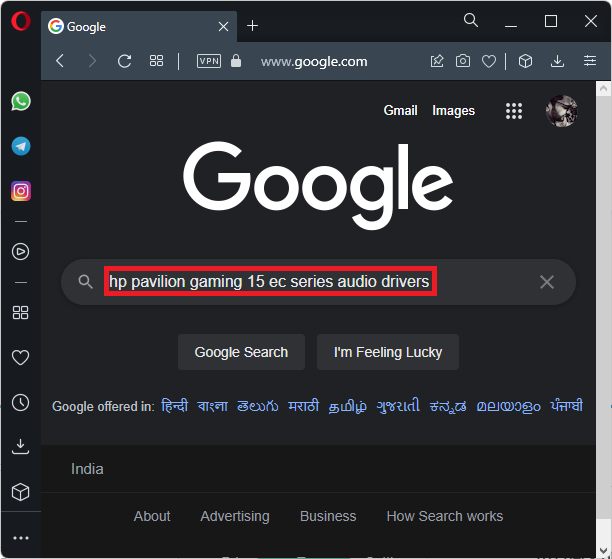Open the sidebar Player icon

tap(20, 251)
